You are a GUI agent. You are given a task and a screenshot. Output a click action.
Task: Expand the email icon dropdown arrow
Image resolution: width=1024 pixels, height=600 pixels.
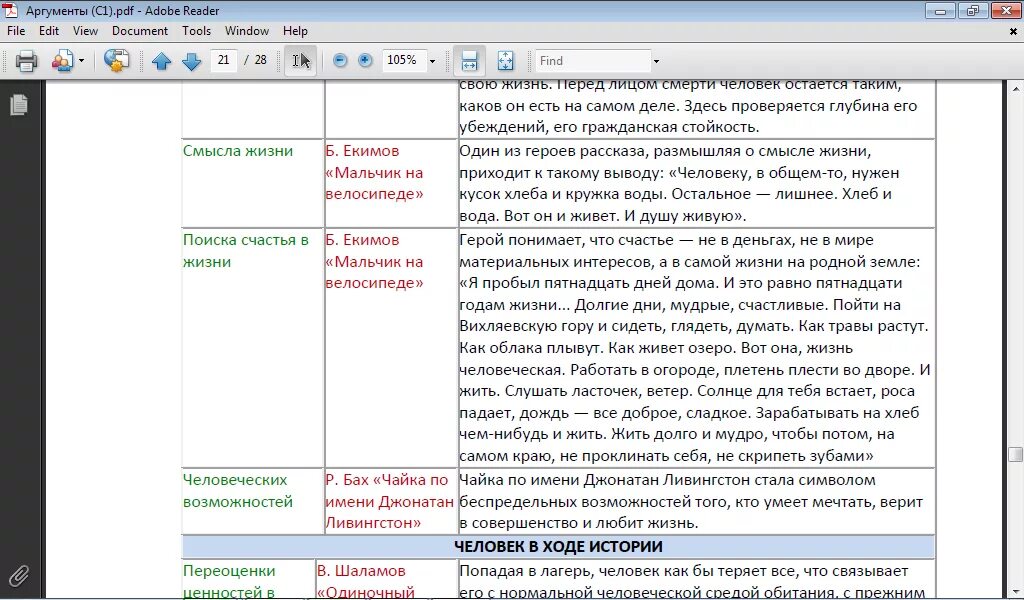tap(81, 61)
